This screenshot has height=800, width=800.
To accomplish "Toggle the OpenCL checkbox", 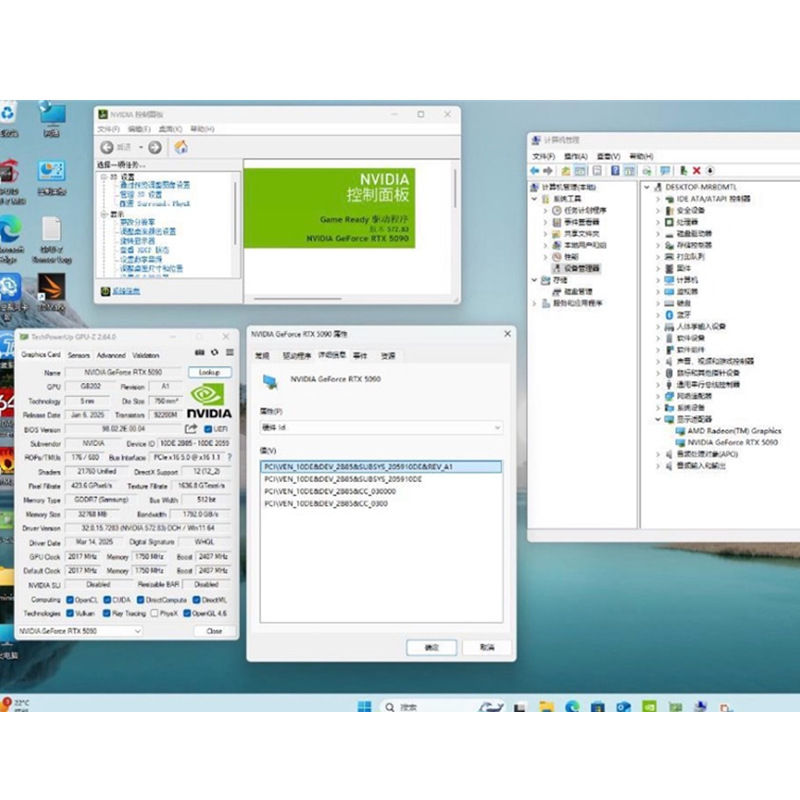I will click(x=70, y=599).
